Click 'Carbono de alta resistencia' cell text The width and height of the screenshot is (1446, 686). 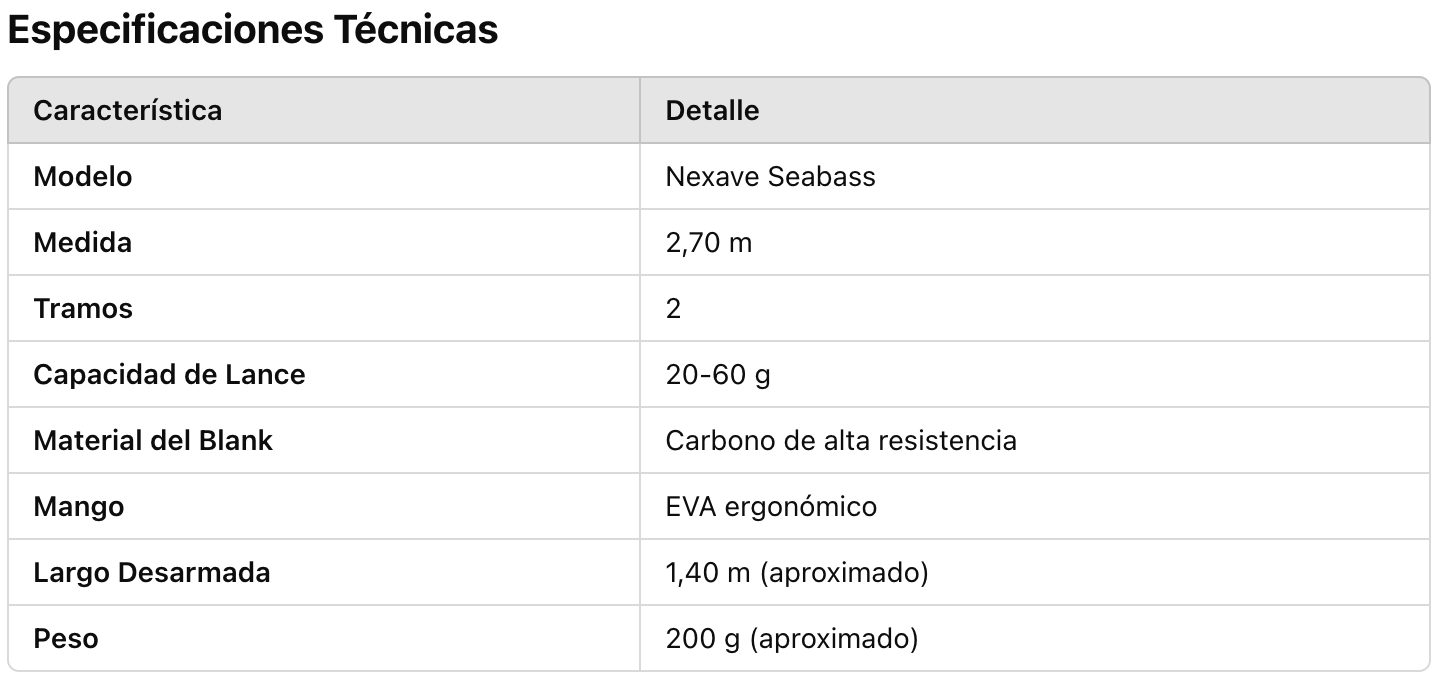click(841, 440)
